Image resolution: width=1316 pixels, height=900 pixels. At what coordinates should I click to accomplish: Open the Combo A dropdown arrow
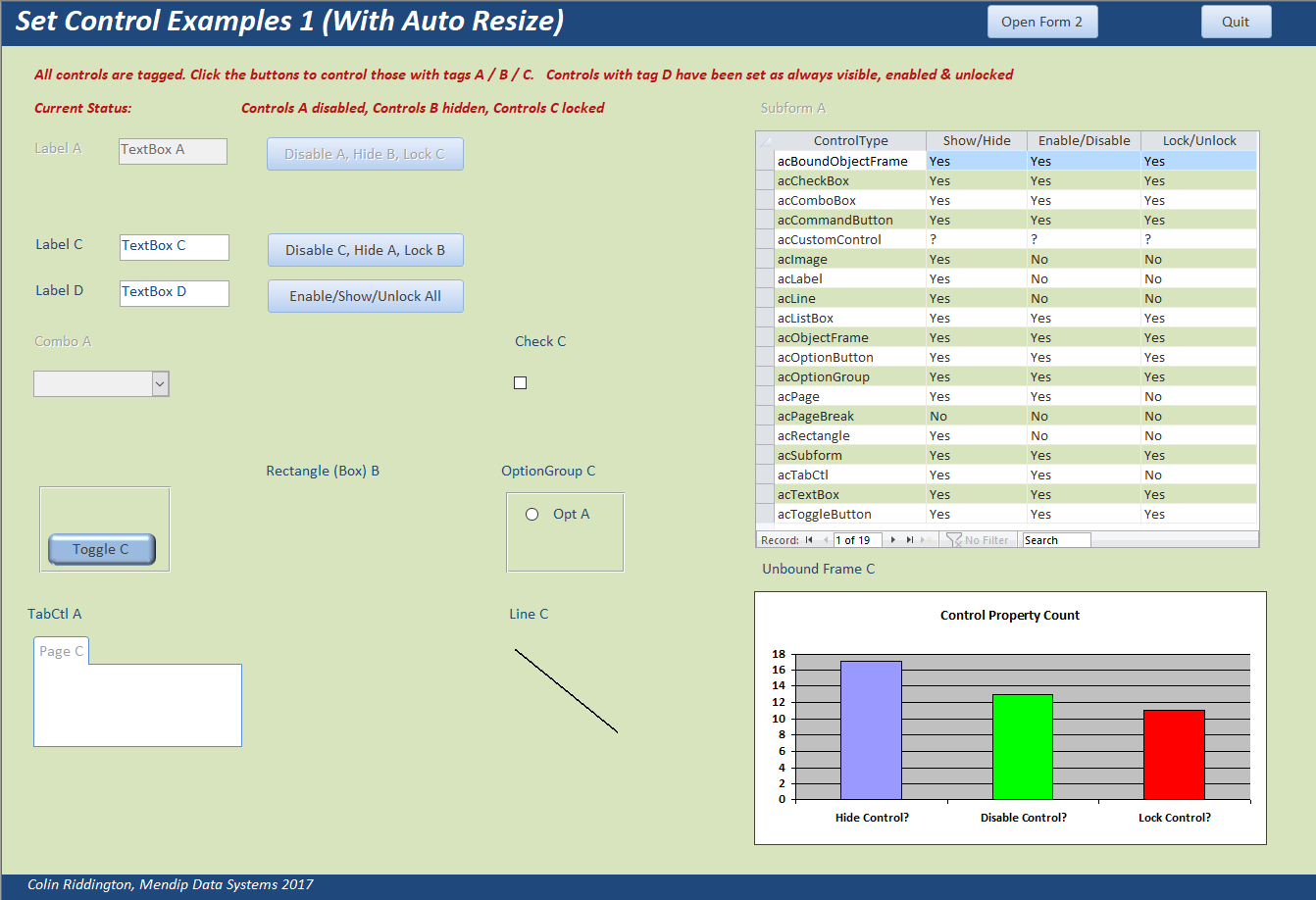160,384
